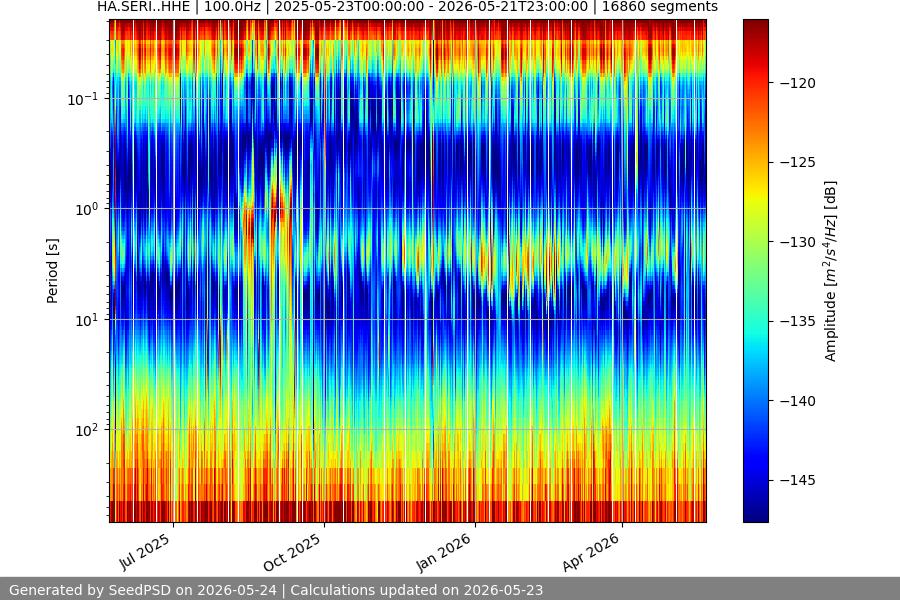
Task: Click the -120 colorbar tick label
Action: tap(798, 83)
